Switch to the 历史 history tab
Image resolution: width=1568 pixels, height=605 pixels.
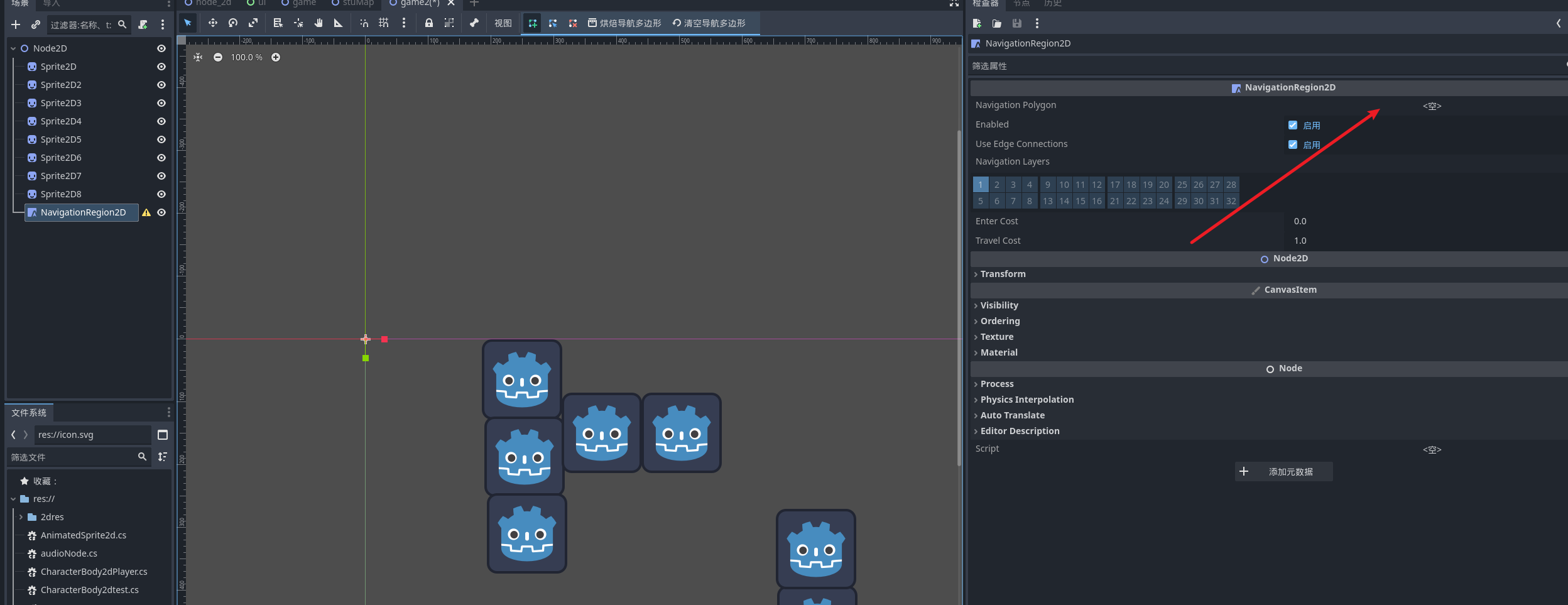[1053, 3]
